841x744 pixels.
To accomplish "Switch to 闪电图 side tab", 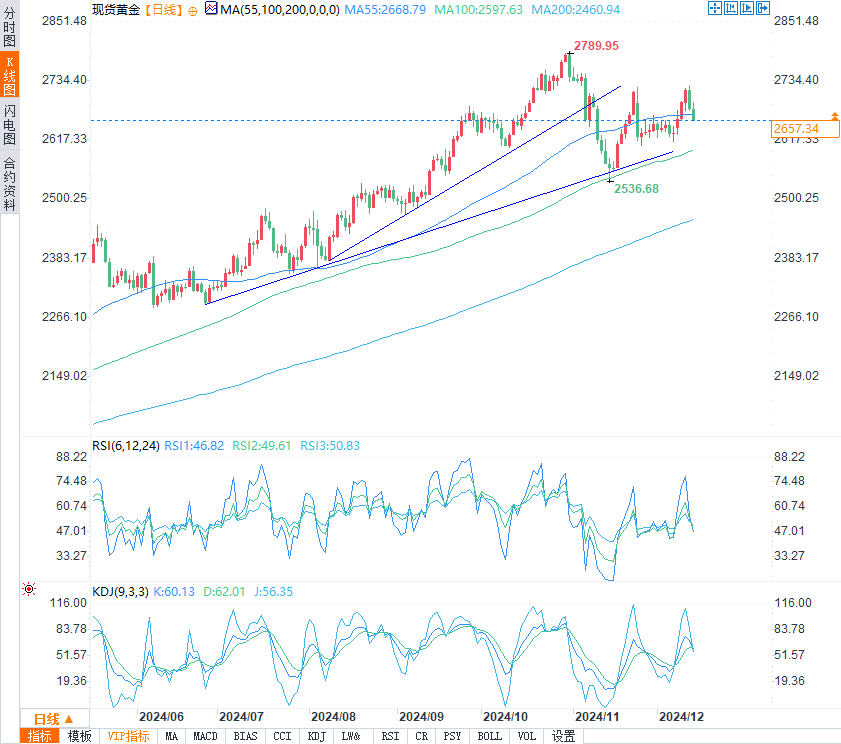I will (x=10, y=125).
